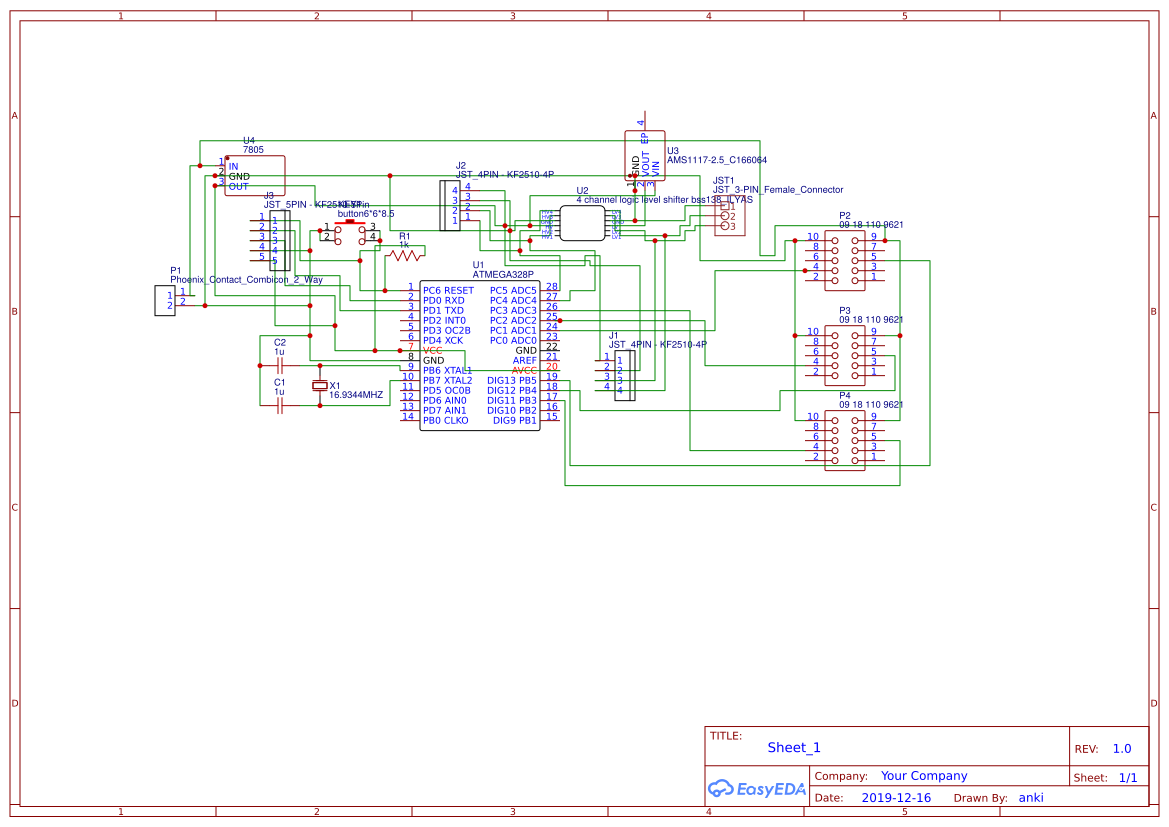This screenshot has height=827, width=1169.
Task: Select the C1 capacitor symbol
Action: 280,407
